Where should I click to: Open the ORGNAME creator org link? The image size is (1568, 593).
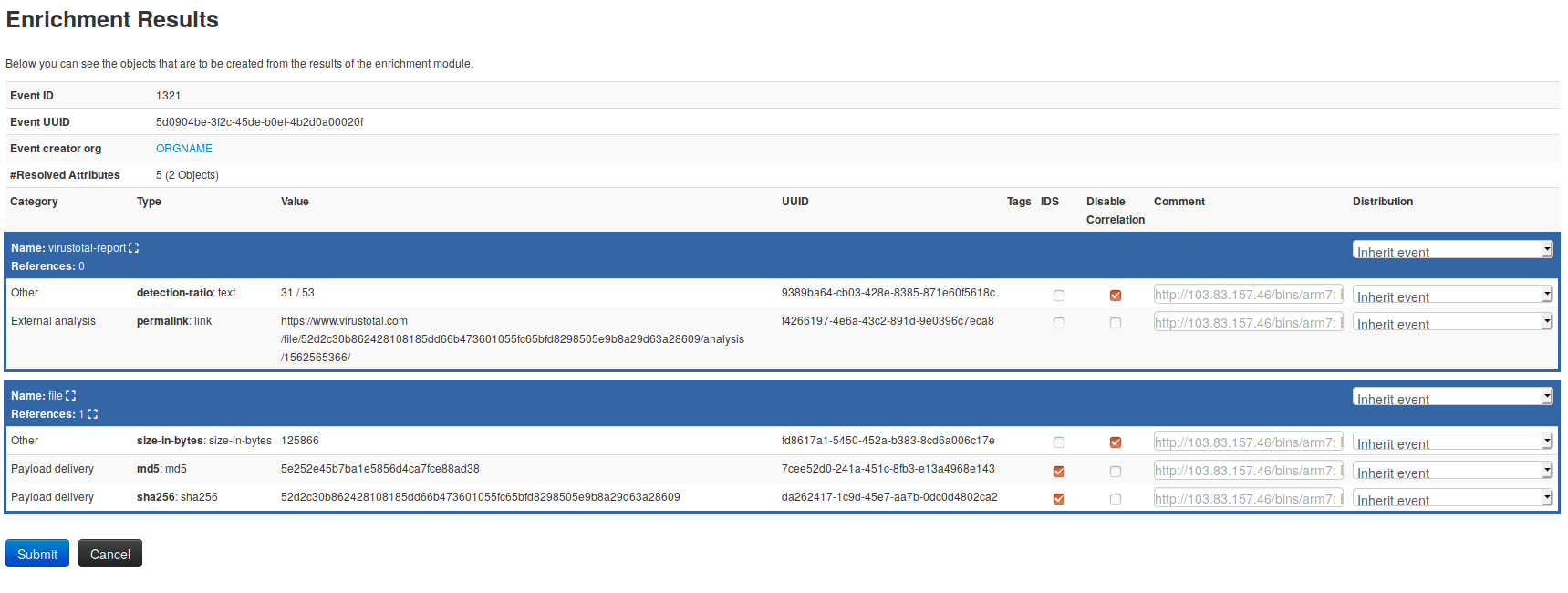pos(184,149)
